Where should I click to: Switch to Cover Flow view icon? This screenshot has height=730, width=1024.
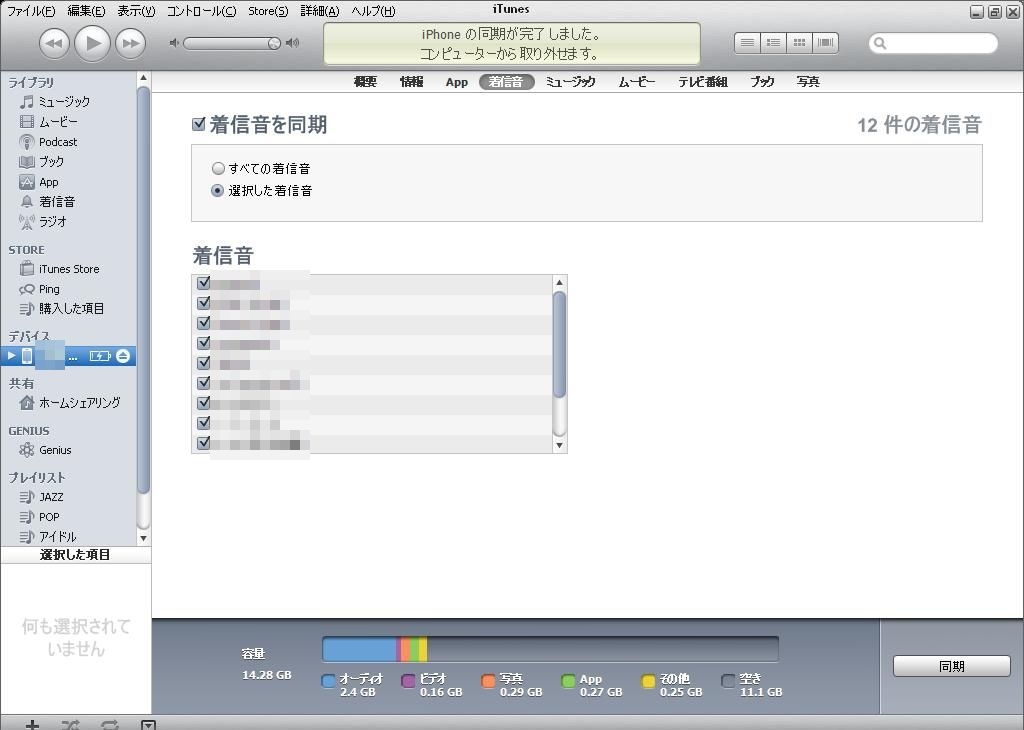point(825,43)
